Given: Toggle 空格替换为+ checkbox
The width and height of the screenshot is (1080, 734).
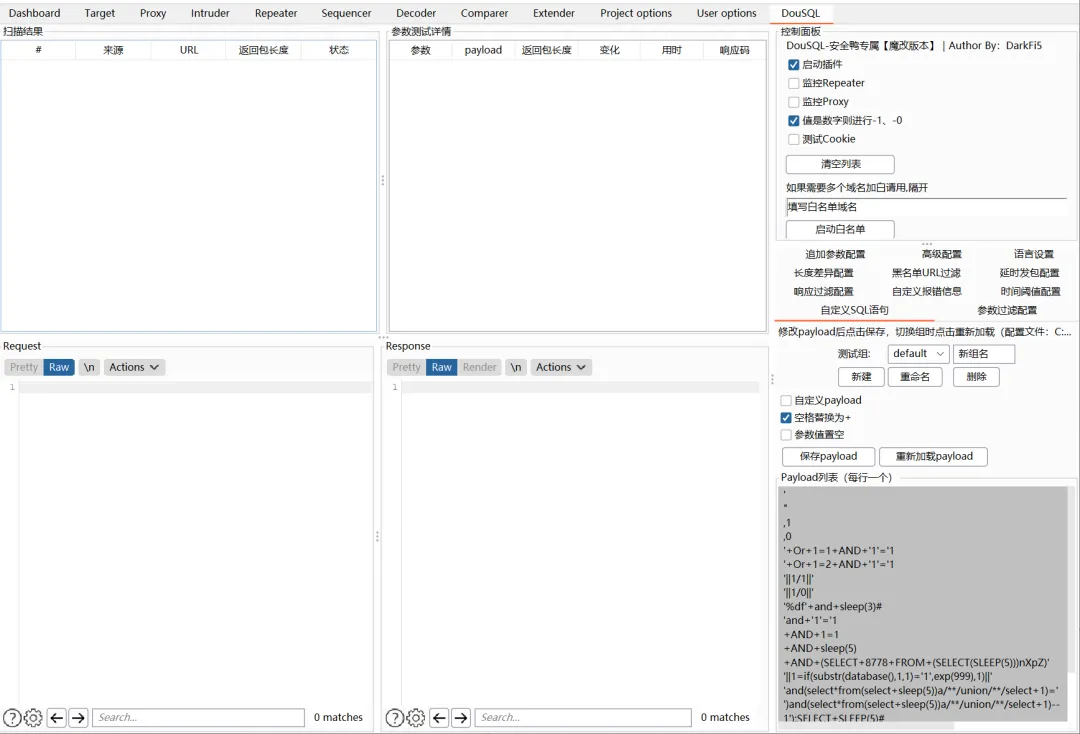Looking at the screenshot, I should 786,417.
